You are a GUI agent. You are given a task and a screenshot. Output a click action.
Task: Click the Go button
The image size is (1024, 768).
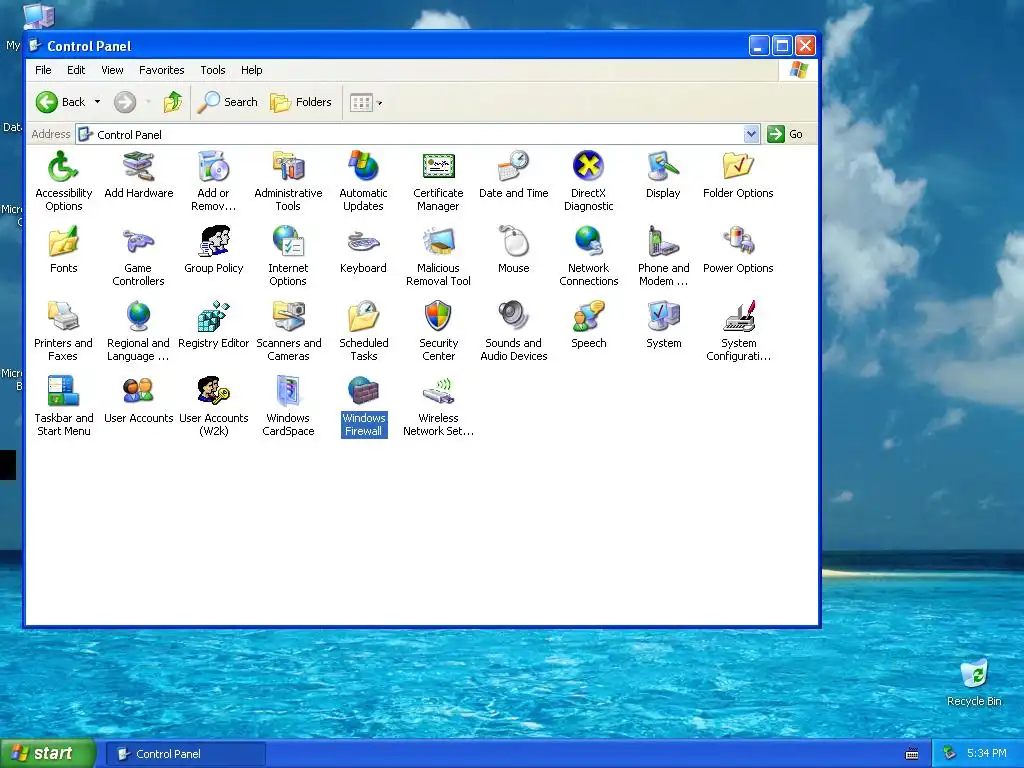786,134
